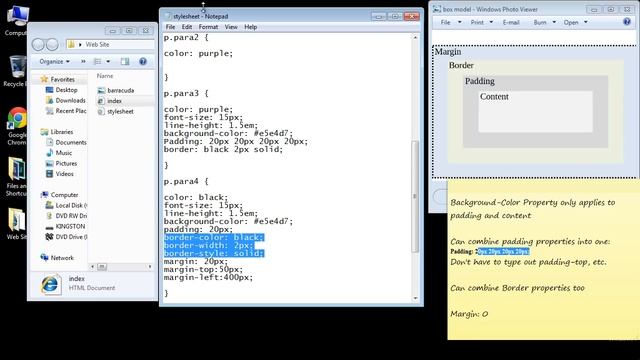Screen dimensions: 640x360
Task: Select Pictures library
Action: click(x=66, y=163)
